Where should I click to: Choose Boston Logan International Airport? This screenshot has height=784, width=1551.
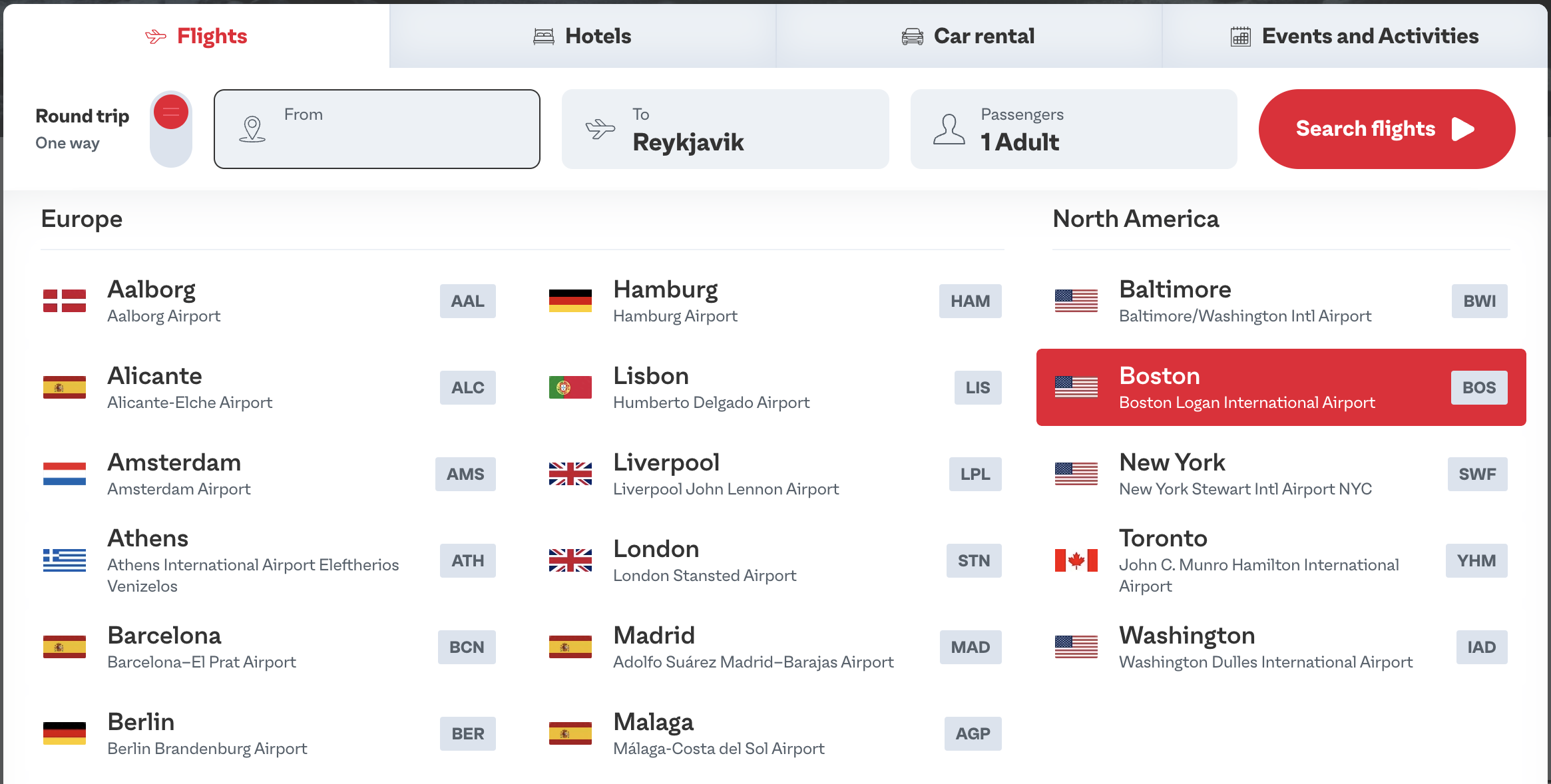(1281, 387)
